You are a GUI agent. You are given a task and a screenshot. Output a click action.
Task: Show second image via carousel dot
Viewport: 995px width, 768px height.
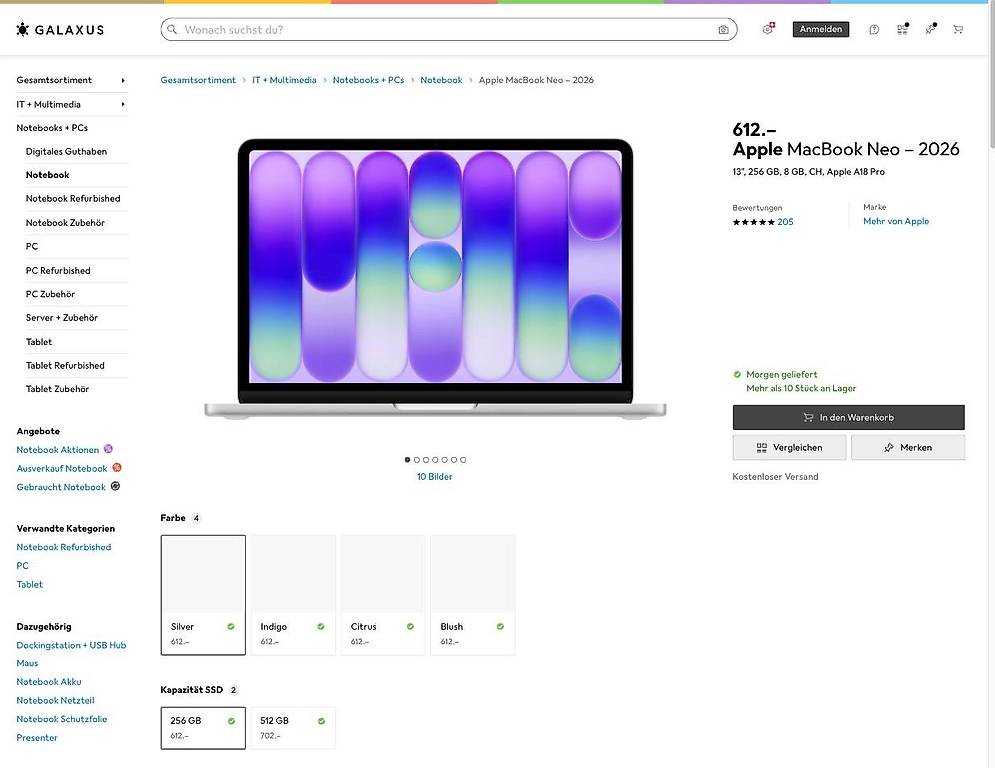point(417,460)
